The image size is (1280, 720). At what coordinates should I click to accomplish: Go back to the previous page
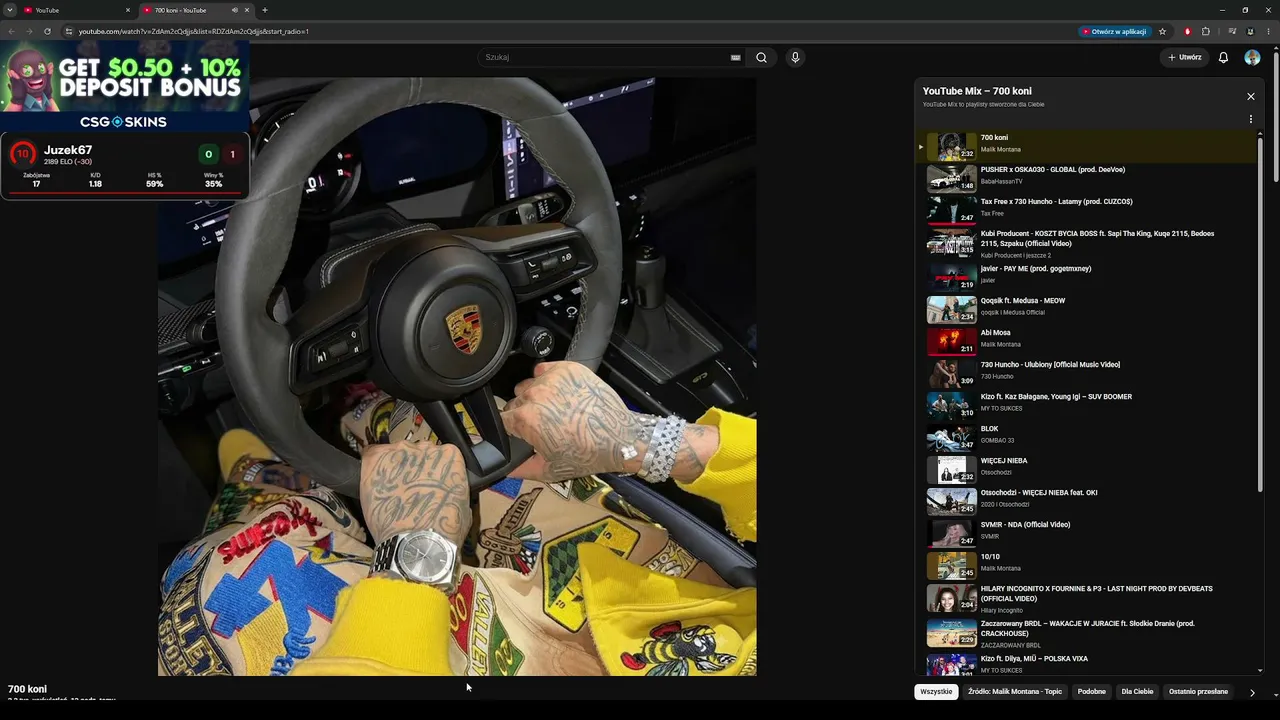pyautogui.click(x=11, y=31)
